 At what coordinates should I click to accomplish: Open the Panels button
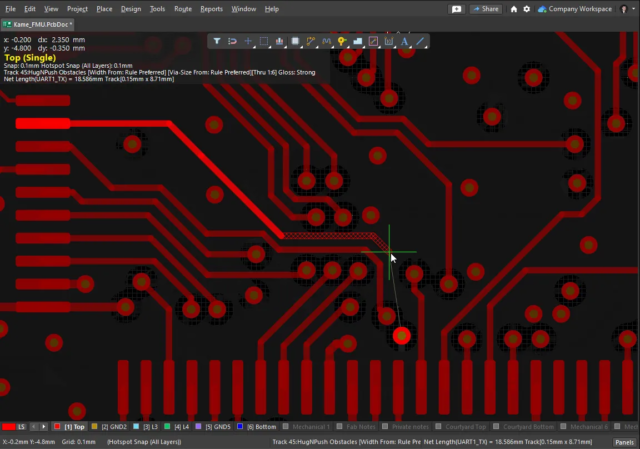pos(624,442)
